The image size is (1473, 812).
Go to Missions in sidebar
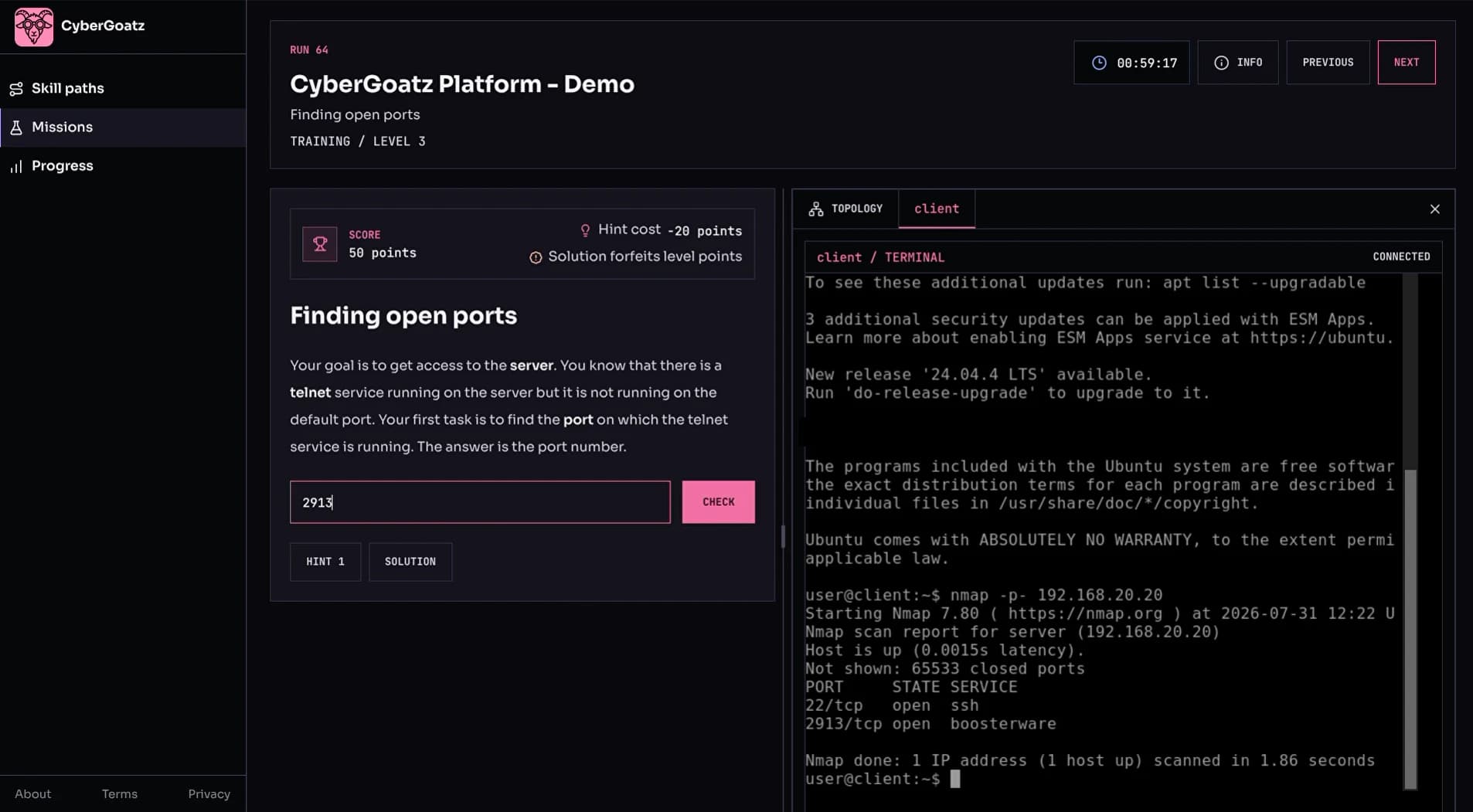123,127
